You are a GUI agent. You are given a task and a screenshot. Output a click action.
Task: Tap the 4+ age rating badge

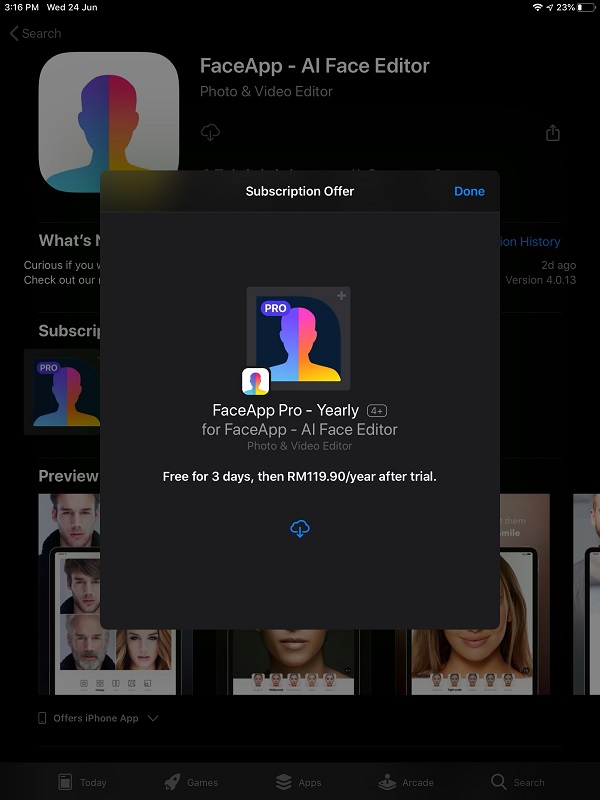(x=377, y=411)
